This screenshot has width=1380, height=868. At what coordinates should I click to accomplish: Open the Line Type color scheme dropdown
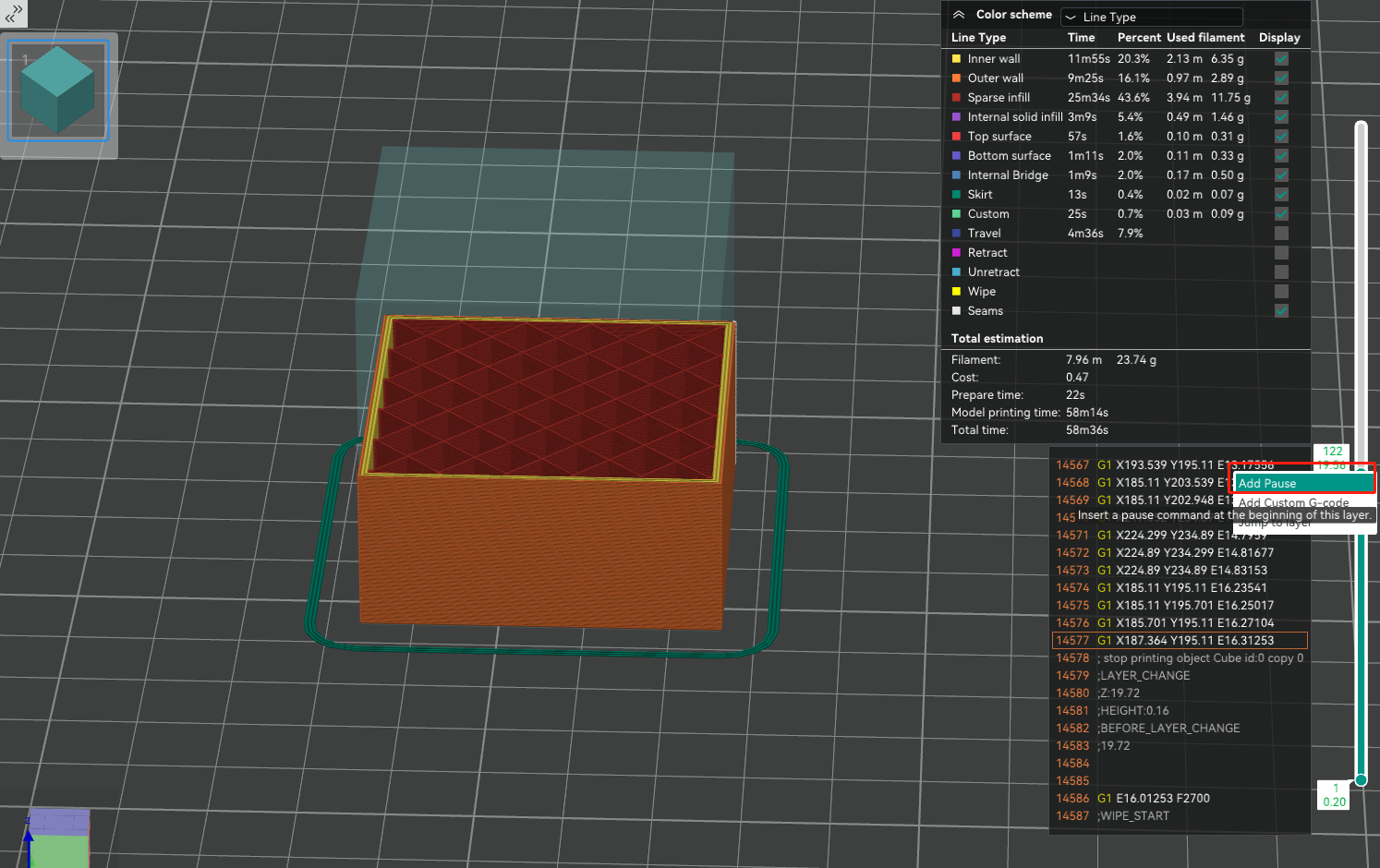tap(1151, 17)
